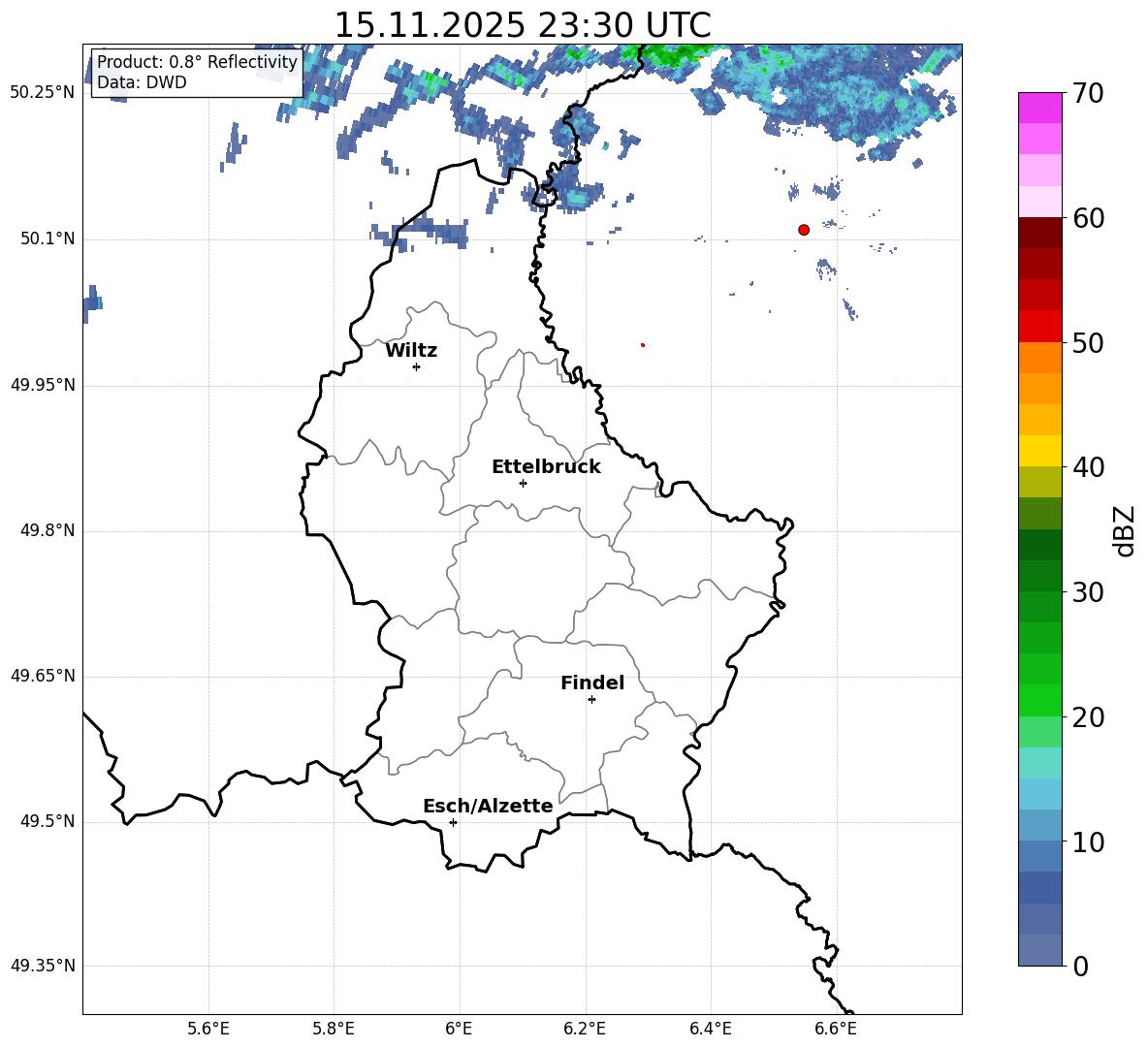Click the Wiltz location cross marker
The height and width of the screenshot is (1048, 1148).
pyautogui.click(x=416, y=366)
